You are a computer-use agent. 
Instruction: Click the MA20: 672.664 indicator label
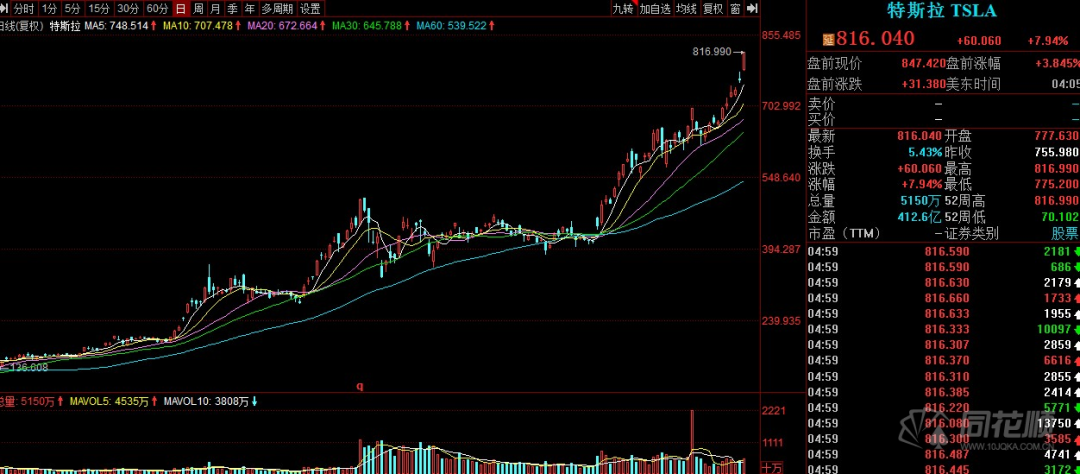[x=287, y=26]
